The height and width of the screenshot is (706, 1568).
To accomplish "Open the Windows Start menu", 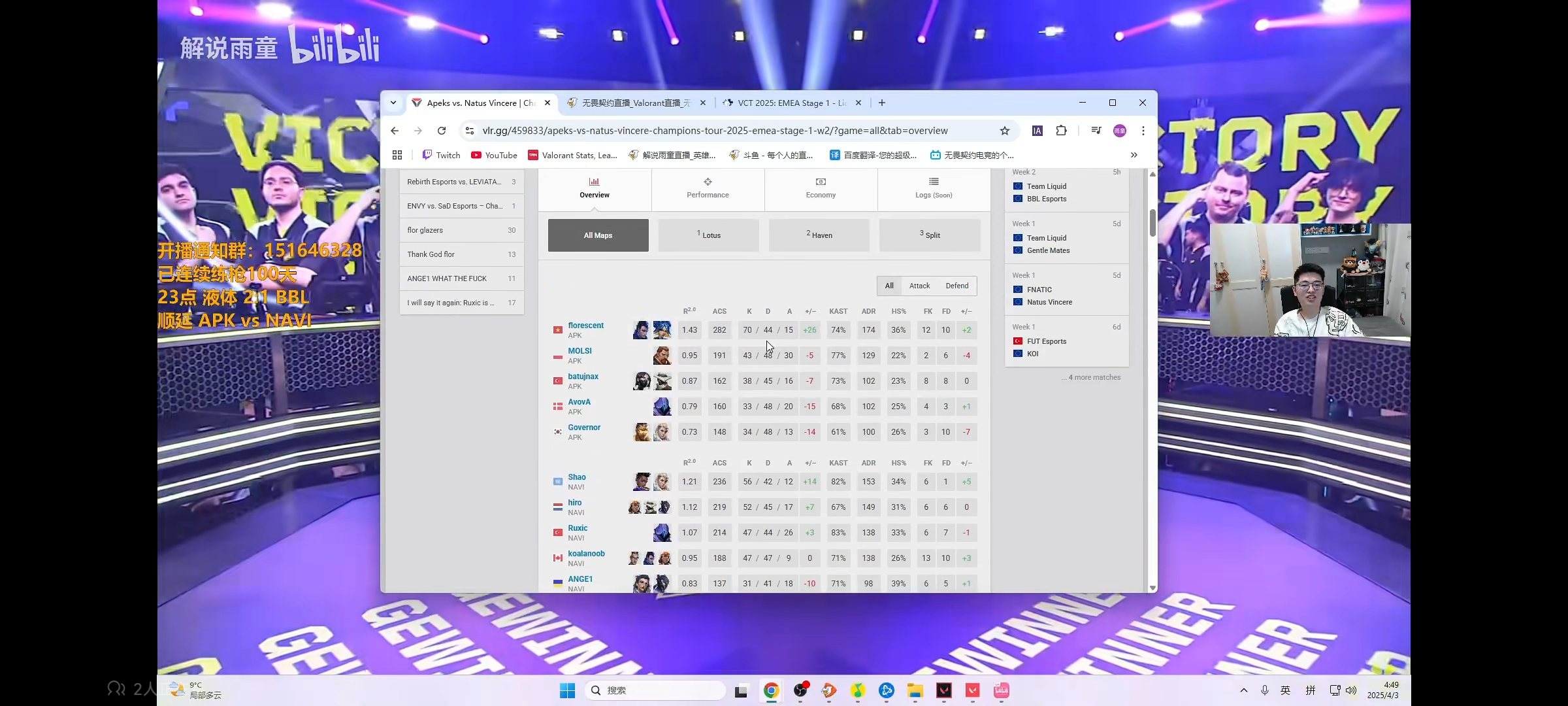I will point(567,690).
